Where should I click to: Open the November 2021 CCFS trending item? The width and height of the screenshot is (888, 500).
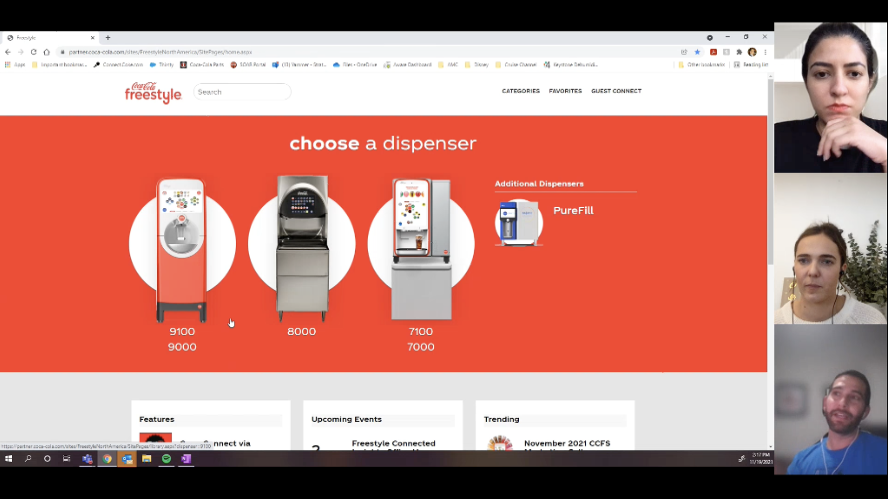click(567, 445)
